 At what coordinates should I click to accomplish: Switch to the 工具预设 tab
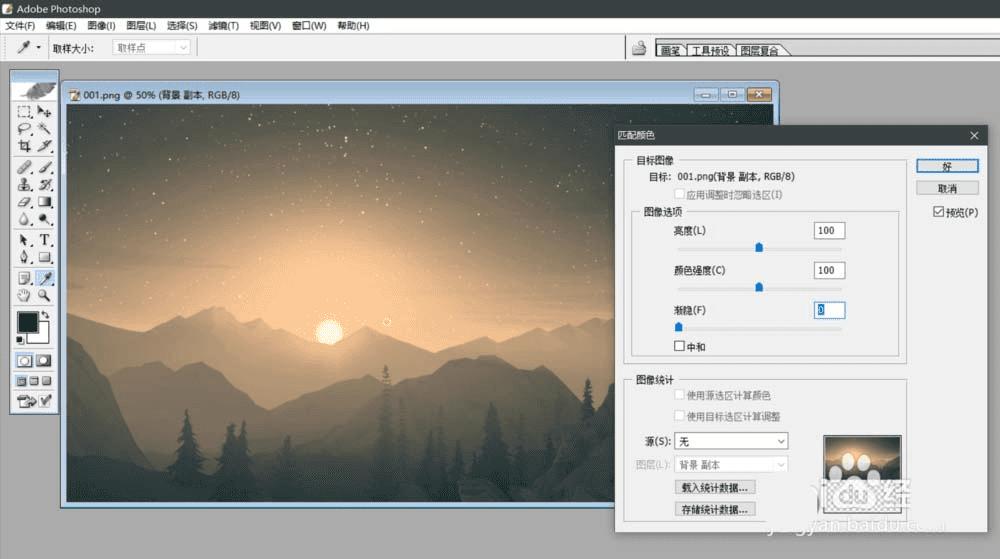click(x=710, y=50)
